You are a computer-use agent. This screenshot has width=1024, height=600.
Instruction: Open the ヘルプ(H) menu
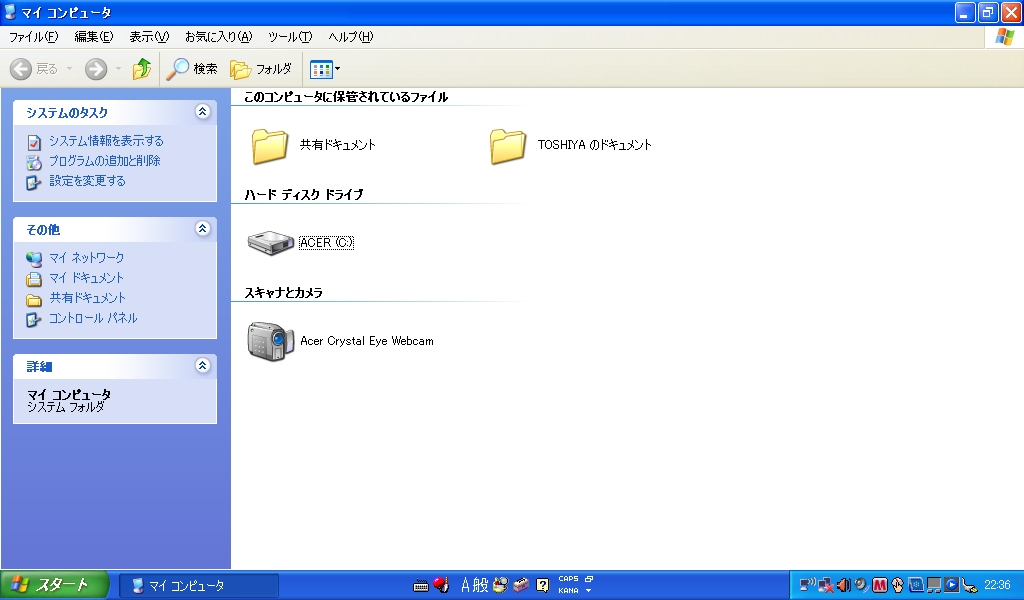351,37
